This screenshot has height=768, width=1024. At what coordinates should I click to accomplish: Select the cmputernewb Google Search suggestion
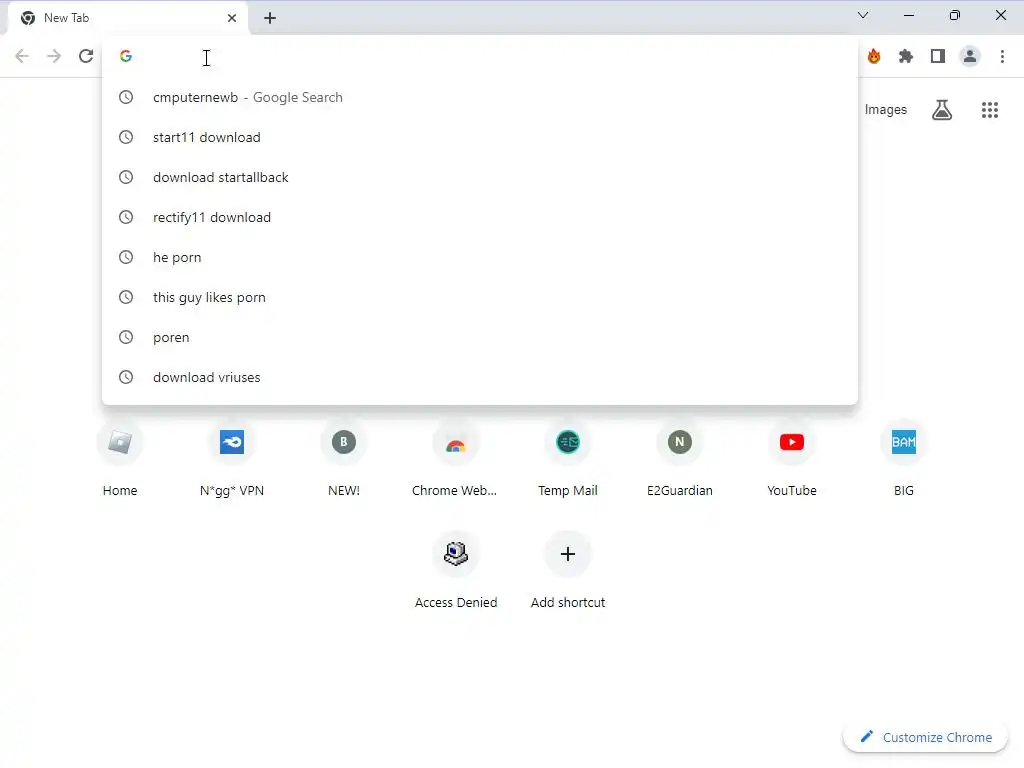pos(480,97)
